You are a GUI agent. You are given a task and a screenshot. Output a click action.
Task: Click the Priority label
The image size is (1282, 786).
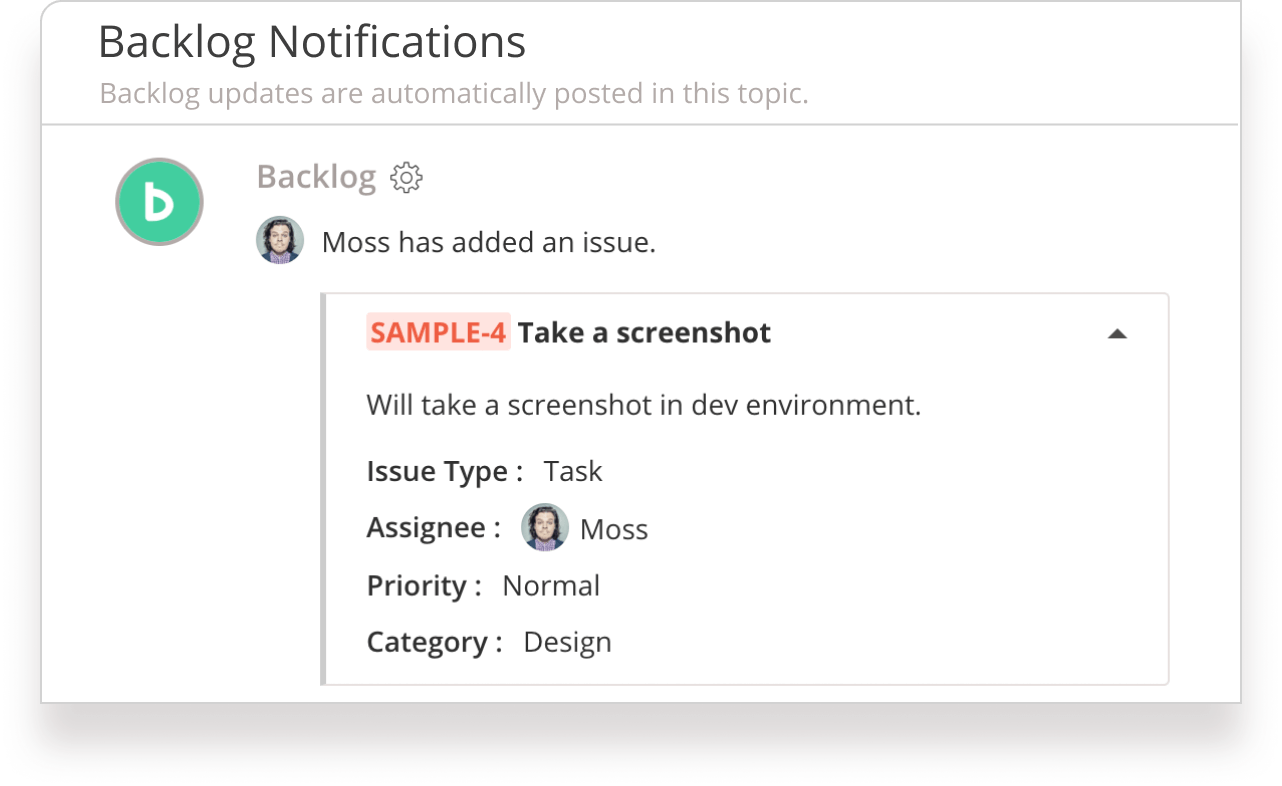coord(424,585)
